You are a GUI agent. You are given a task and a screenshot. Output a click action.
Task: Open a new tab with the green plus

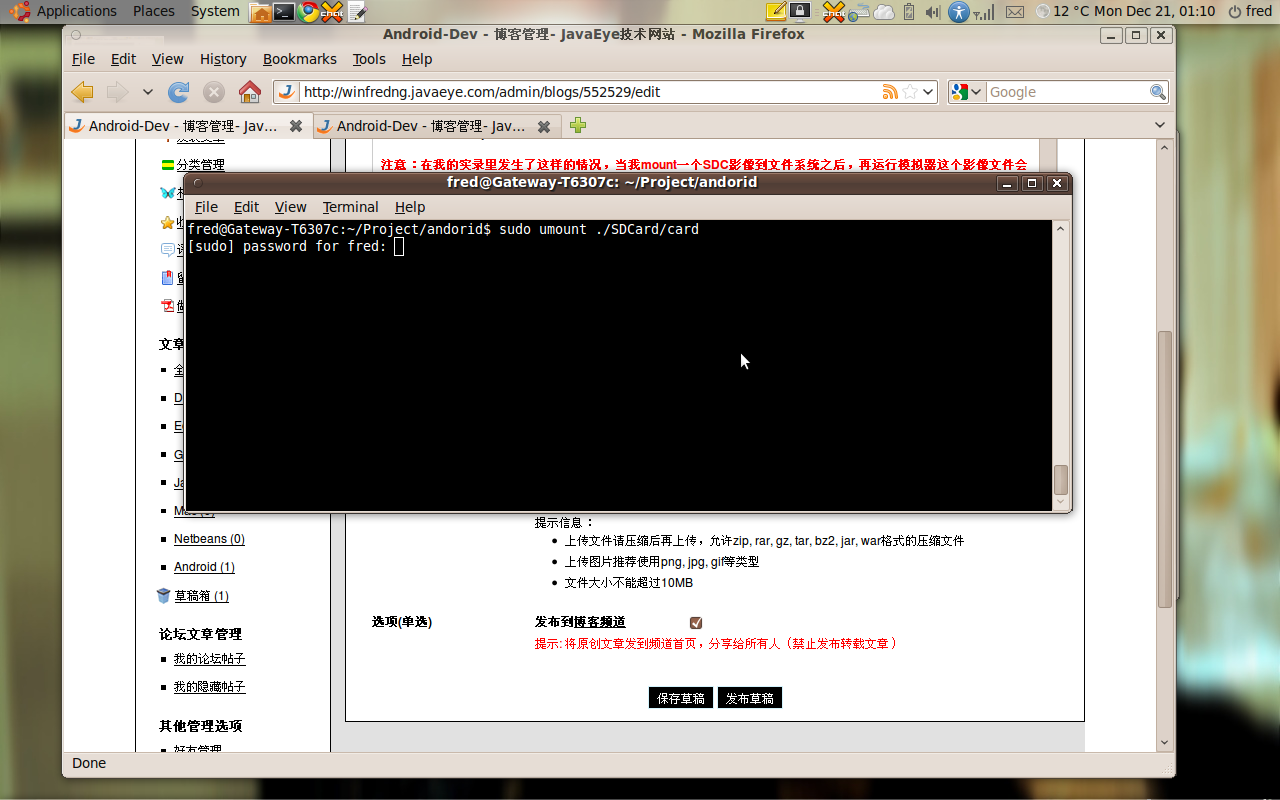577,125
